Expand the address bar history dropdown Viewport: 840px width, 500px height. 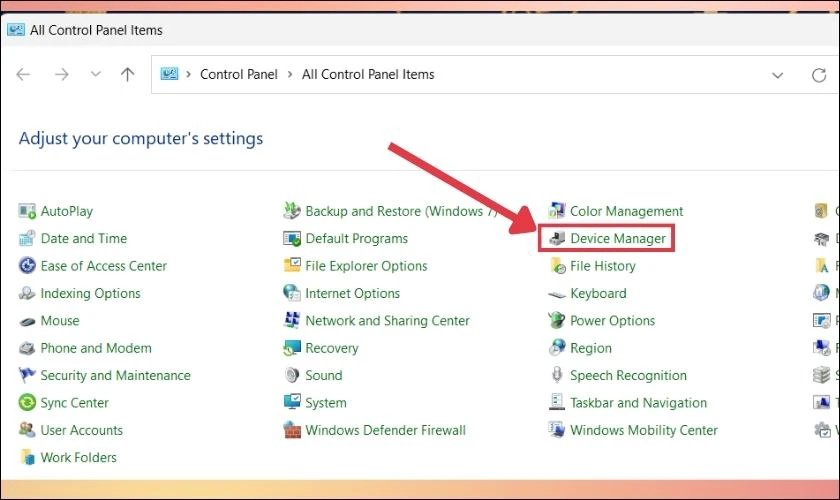click(777, 75)
